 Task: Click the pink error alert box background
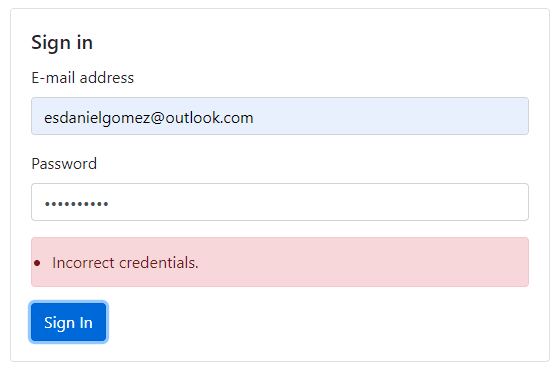point(363,262)
